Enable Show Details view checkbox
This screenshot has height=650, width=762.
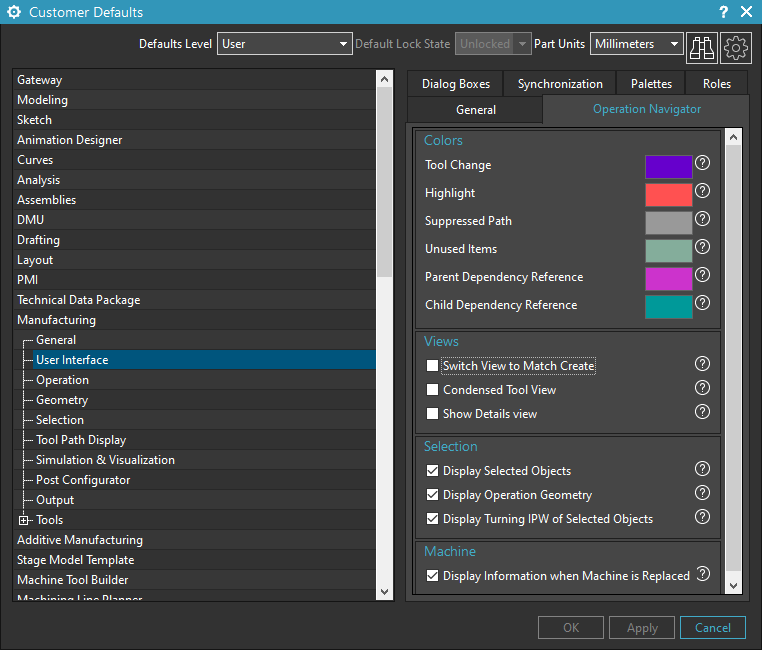[432, 414]
